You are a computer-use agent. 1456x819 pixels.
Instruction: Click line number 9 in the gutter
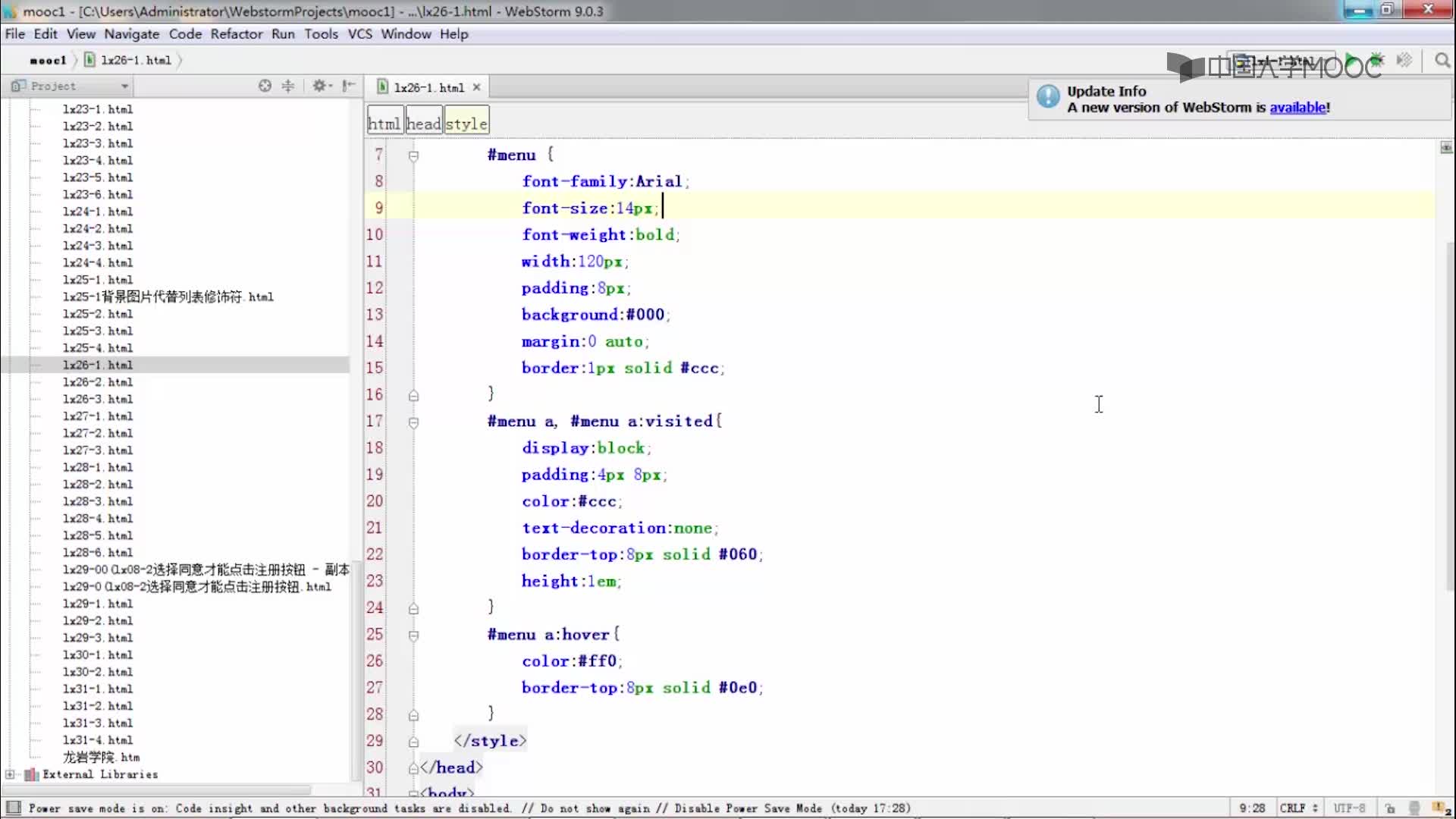378,208
